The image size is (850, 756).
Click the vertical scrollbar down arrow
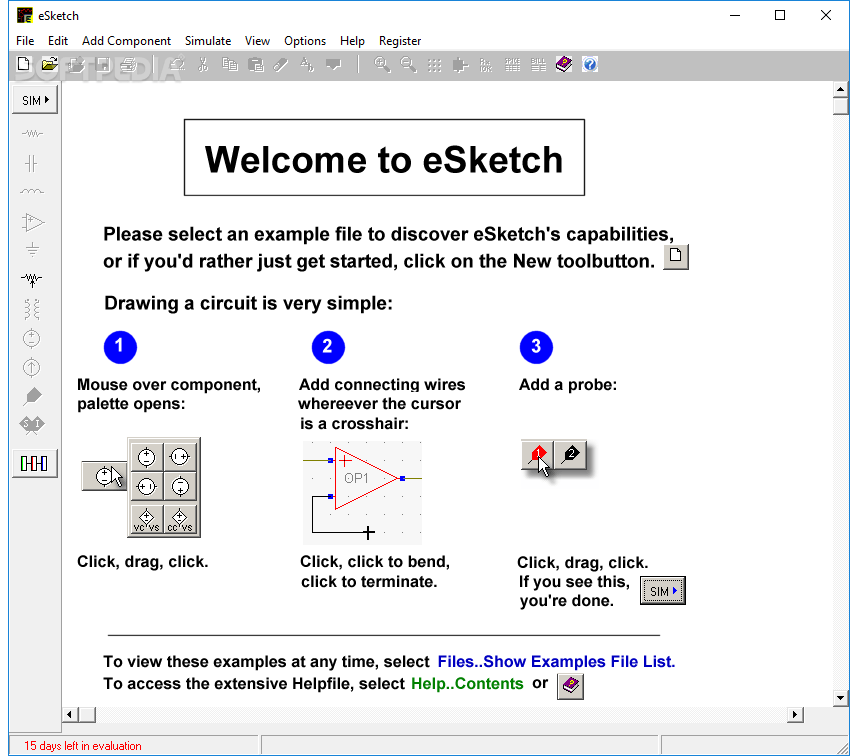tap(840, 698)
